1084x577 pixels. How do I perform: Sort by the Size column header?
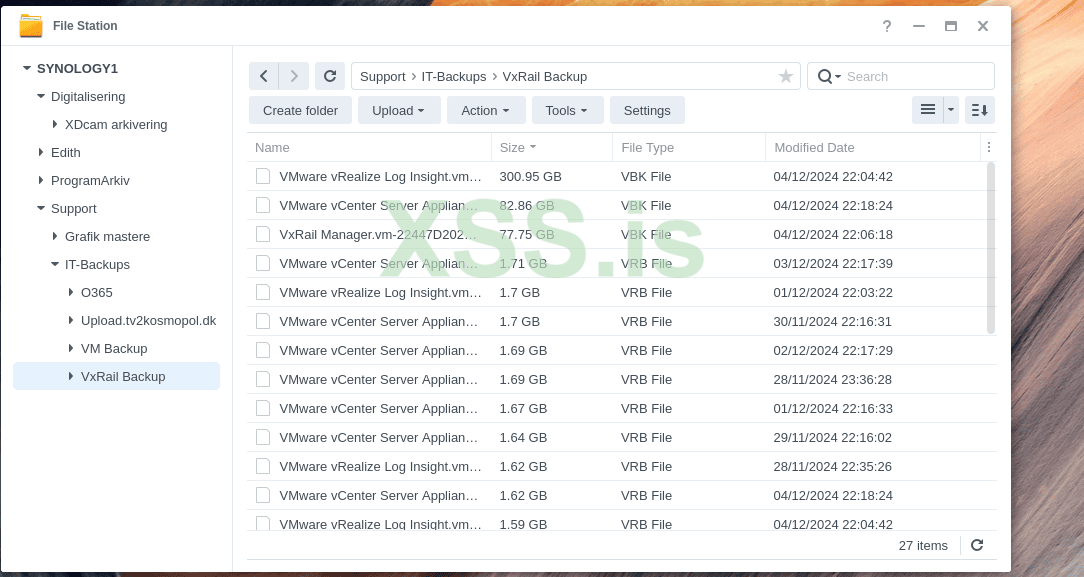[552, 147]
